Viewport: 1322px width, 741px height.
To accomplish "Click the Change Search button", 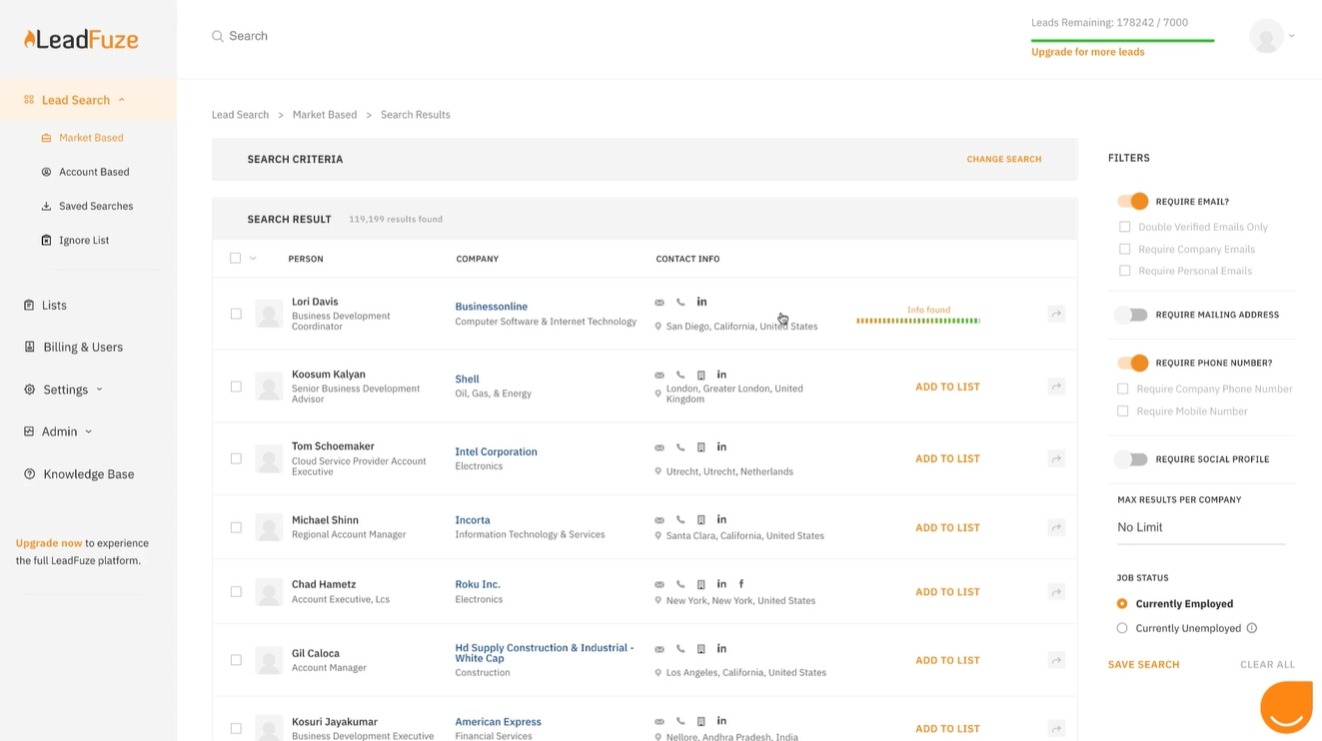I will [1004, 159].
